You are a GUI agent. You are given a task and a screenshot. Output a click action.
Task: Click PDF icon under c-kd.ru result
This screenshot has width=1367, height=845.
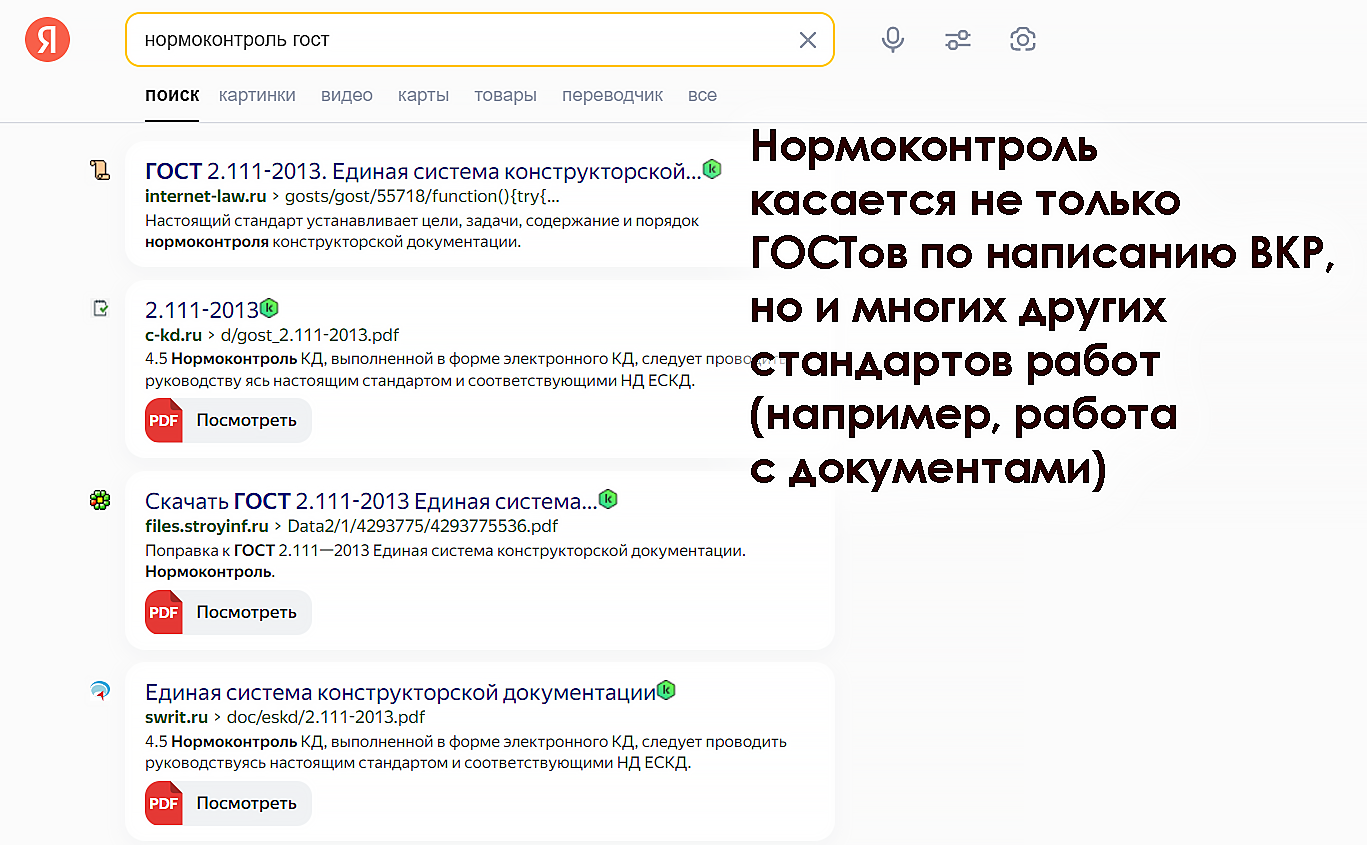pos(164,420)
